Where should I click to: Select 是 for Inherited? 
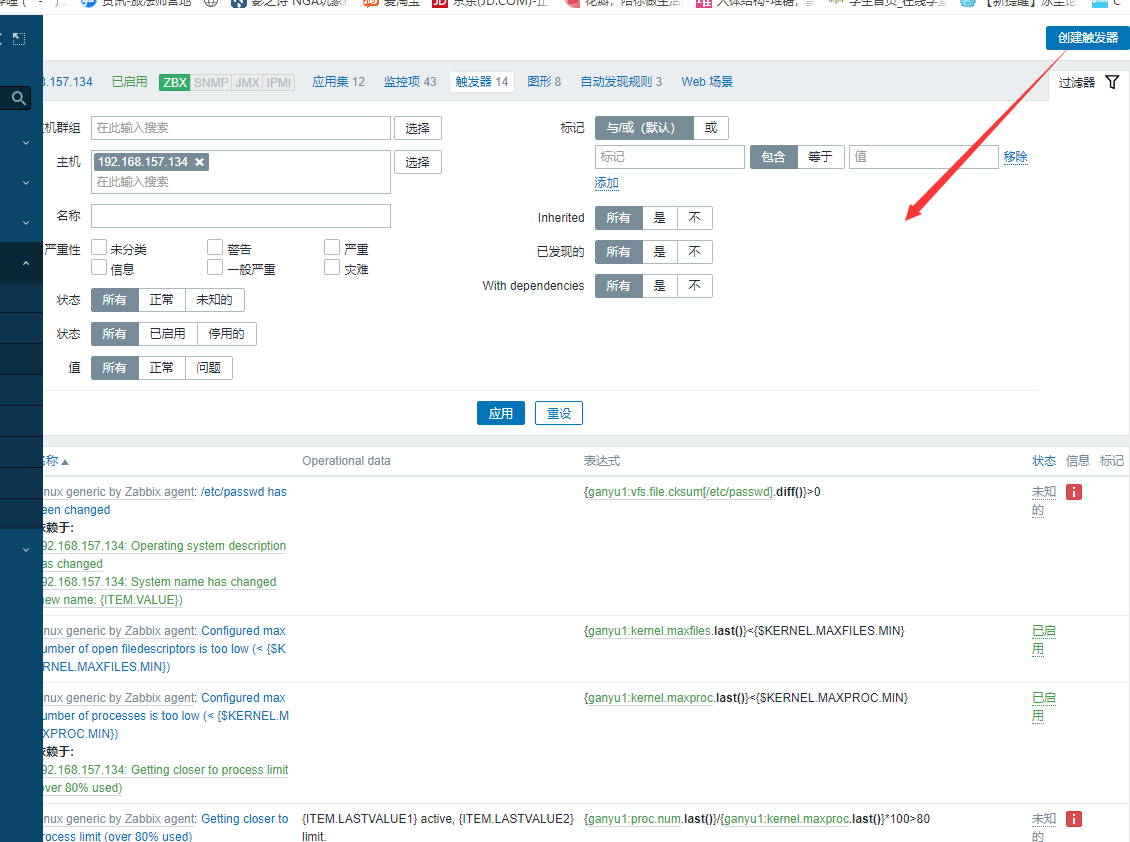[x=659, y=218]
